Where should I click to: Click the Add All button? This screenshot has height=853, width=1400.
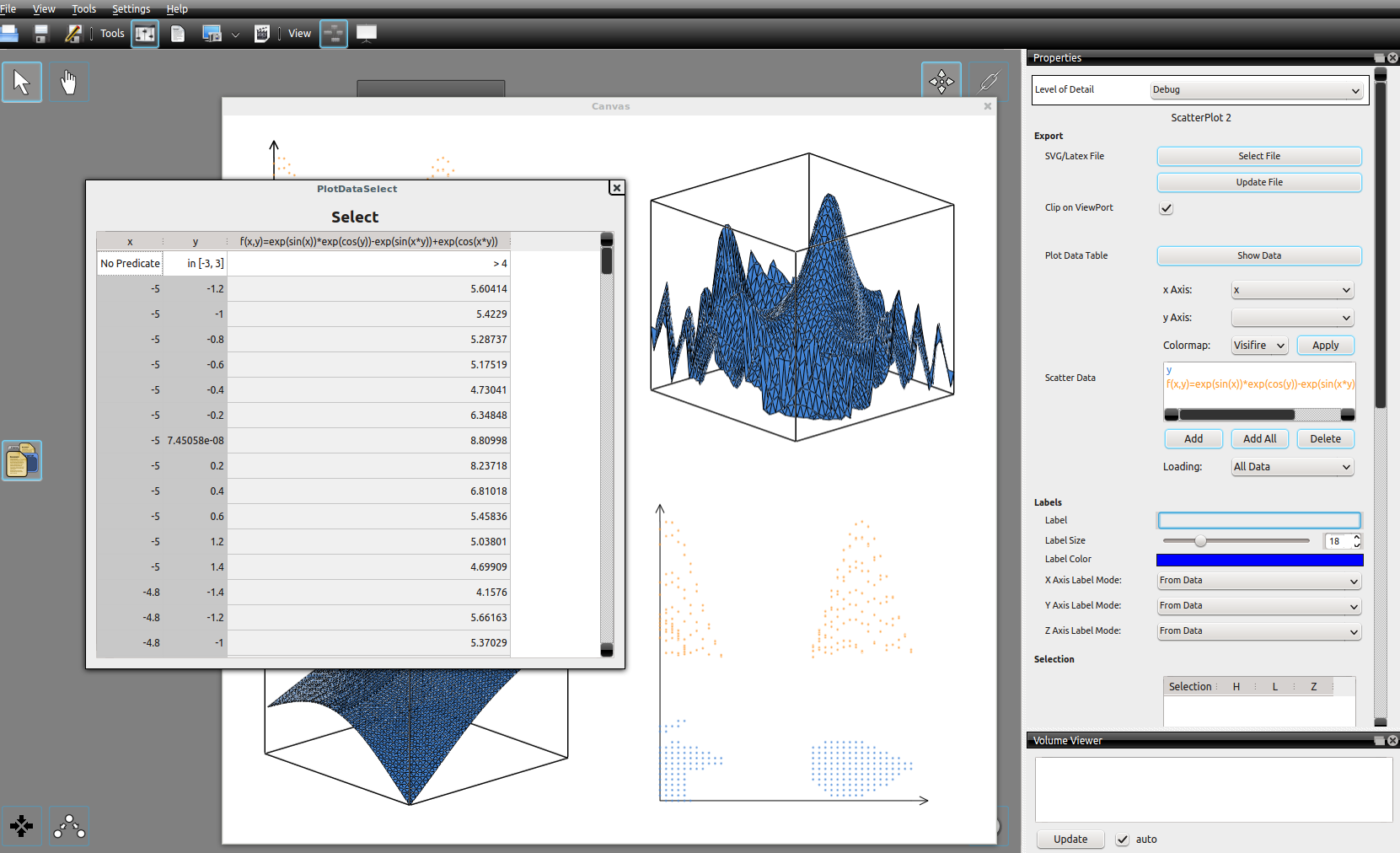point(1259,439)
